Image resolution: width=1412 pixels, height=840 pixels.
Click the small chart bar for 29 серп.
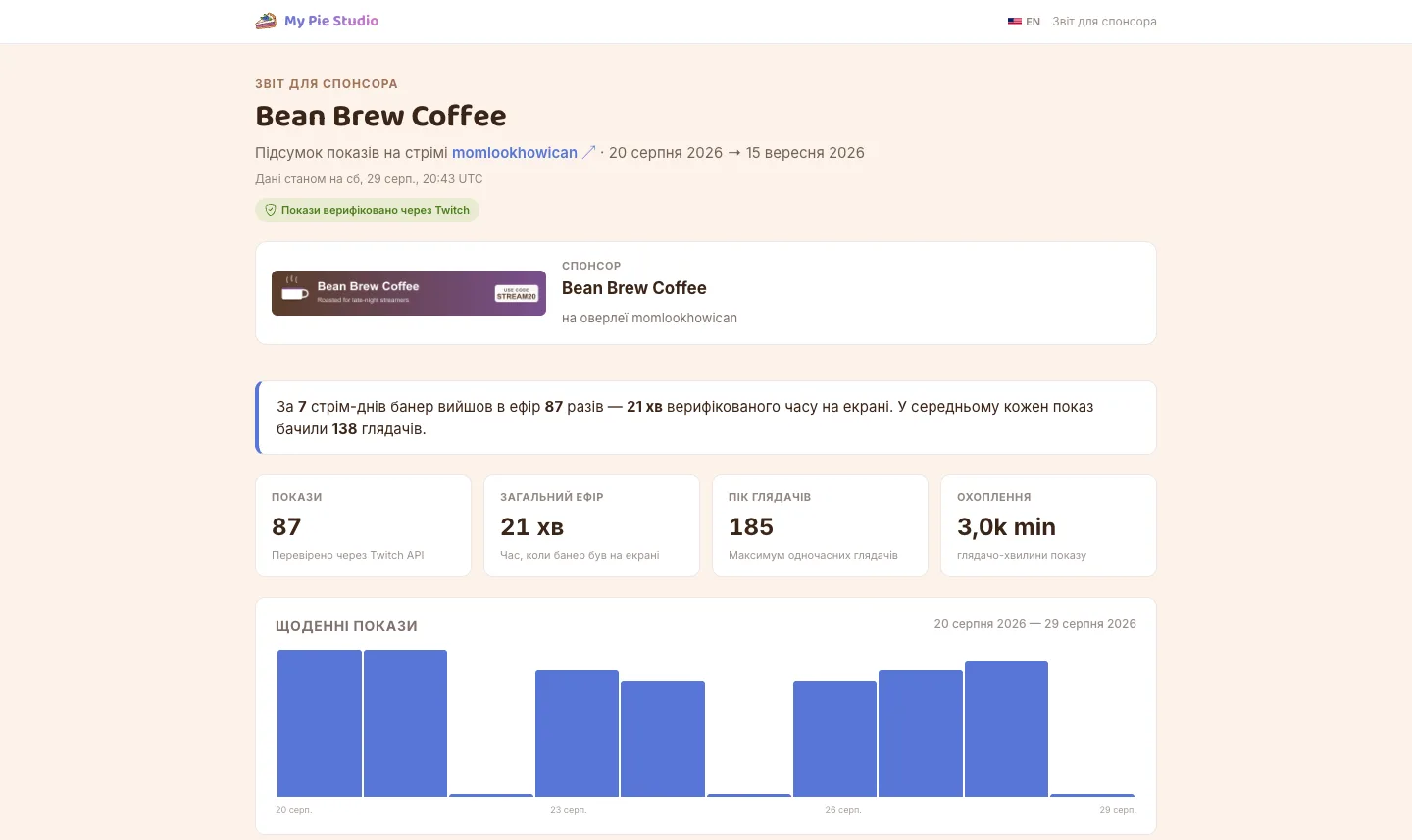pyautogui.click(x=1092, y=795)
